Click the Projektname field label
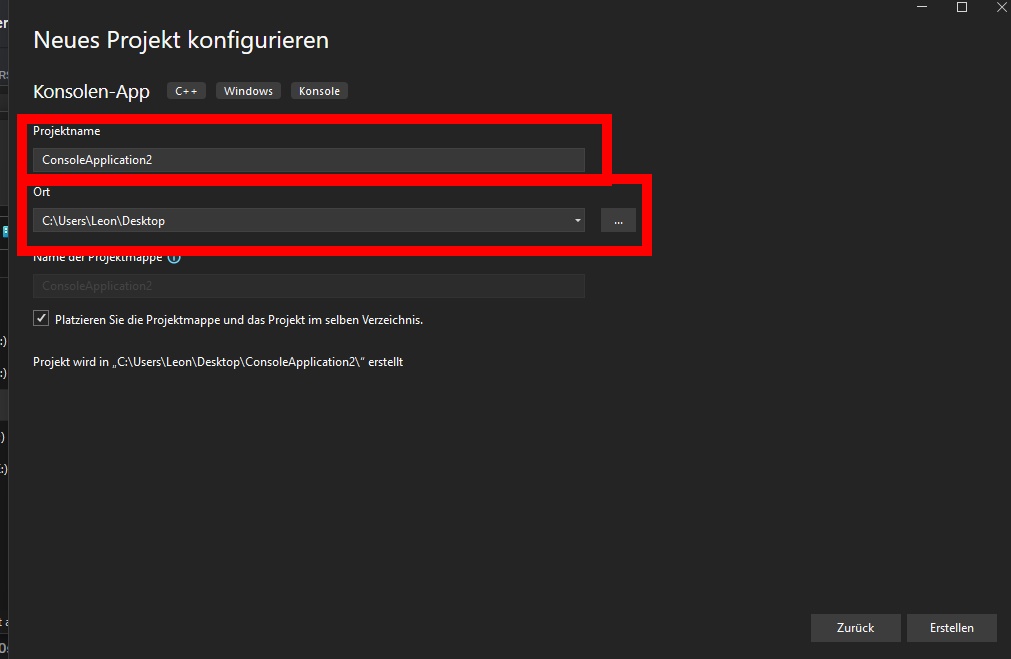 (x=66, y=131)
